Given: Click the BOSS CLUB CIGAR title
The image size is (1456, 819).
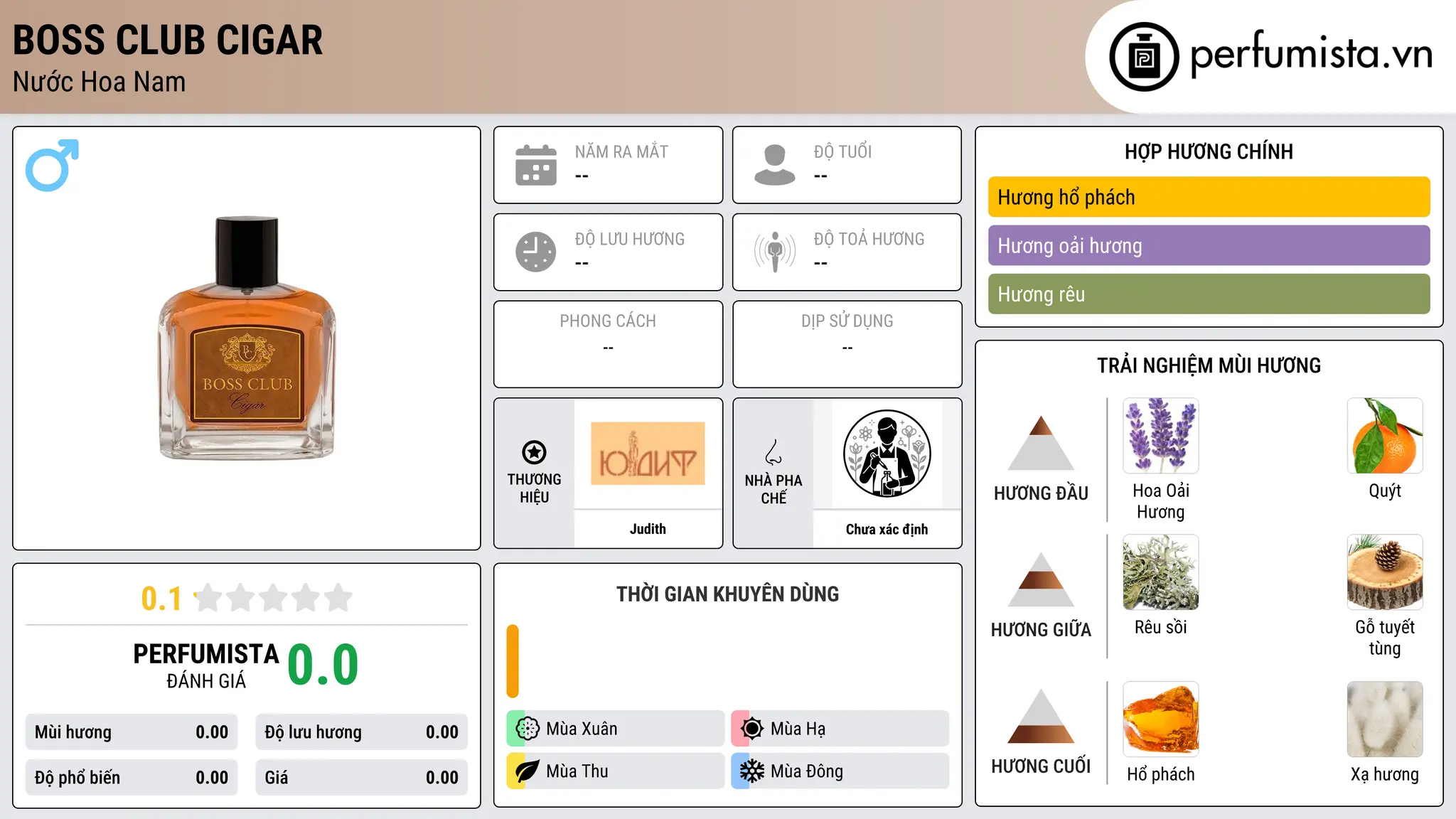Looking at the screenshot, I should [168, 40].
